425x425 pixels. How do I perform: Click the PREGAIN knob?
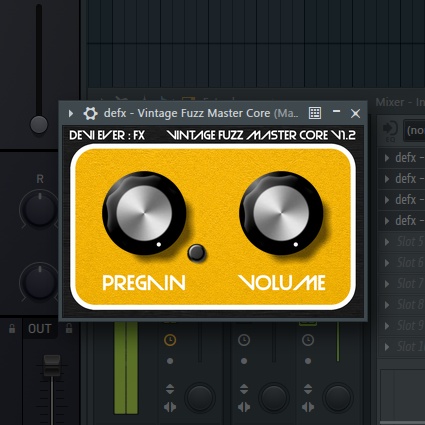[x=144, y=213]
